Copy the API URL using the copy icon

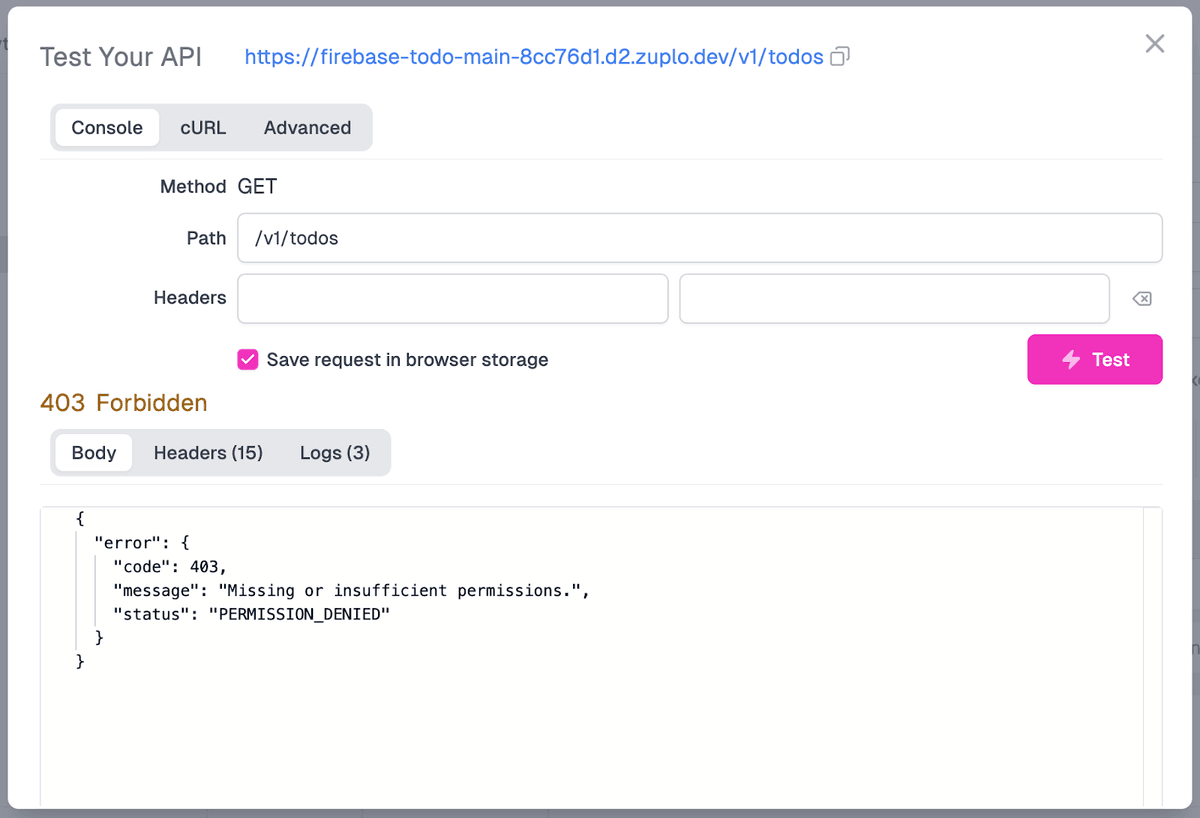click(x=838, y=57)
